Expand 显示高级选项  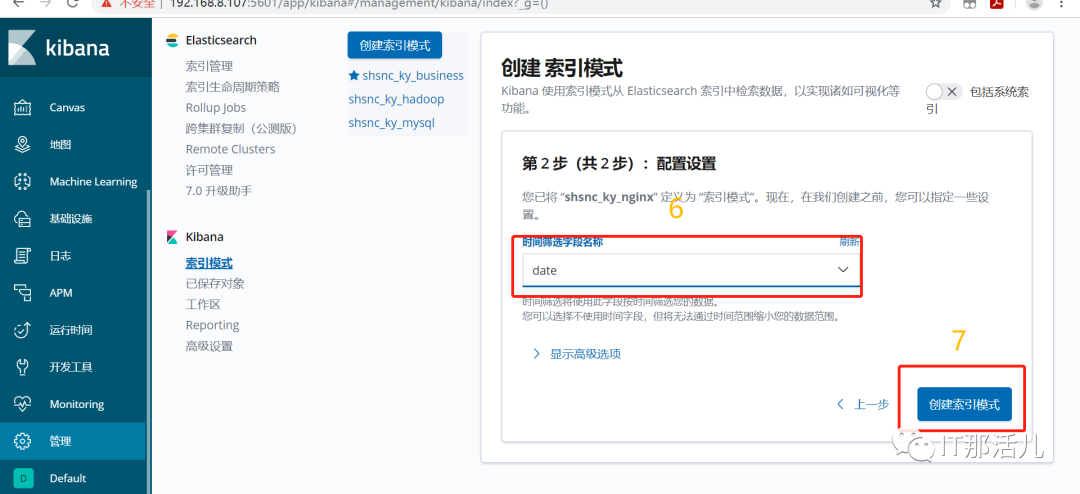point(577,354)
